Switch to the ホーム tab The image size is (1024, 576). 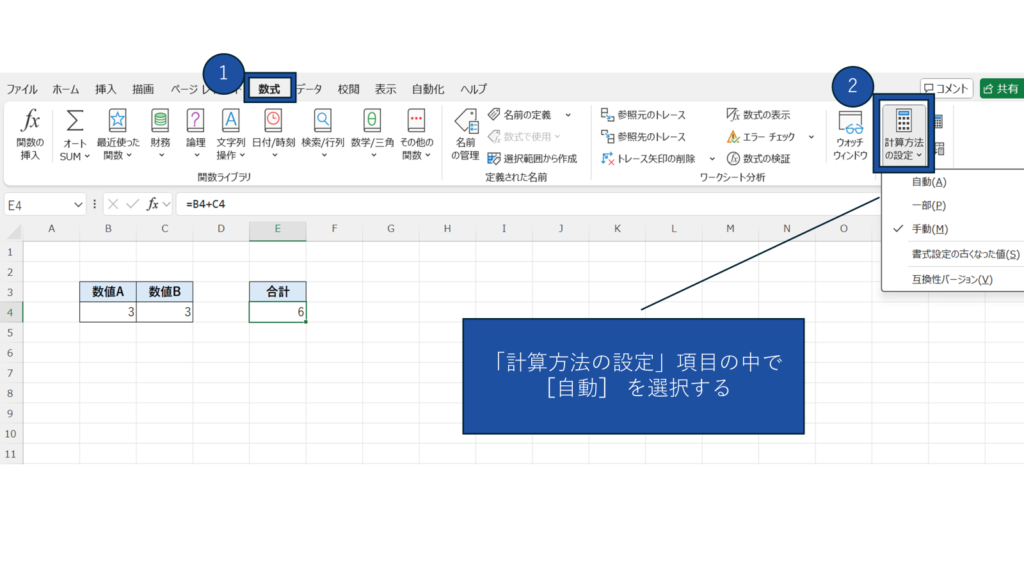click(65, 89)
